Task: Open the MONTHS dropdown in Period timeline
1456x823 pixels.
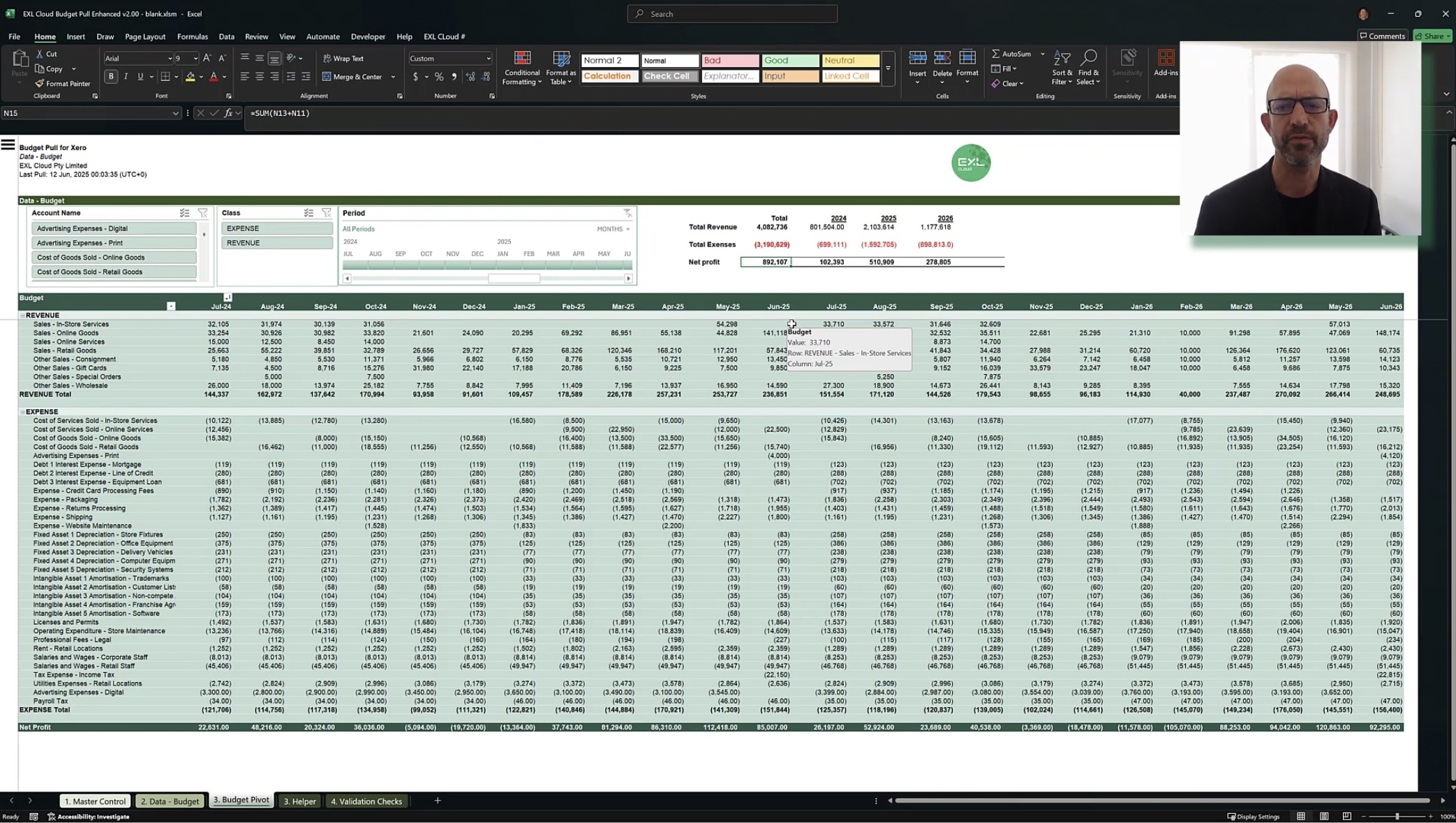Action: [614, 229]
